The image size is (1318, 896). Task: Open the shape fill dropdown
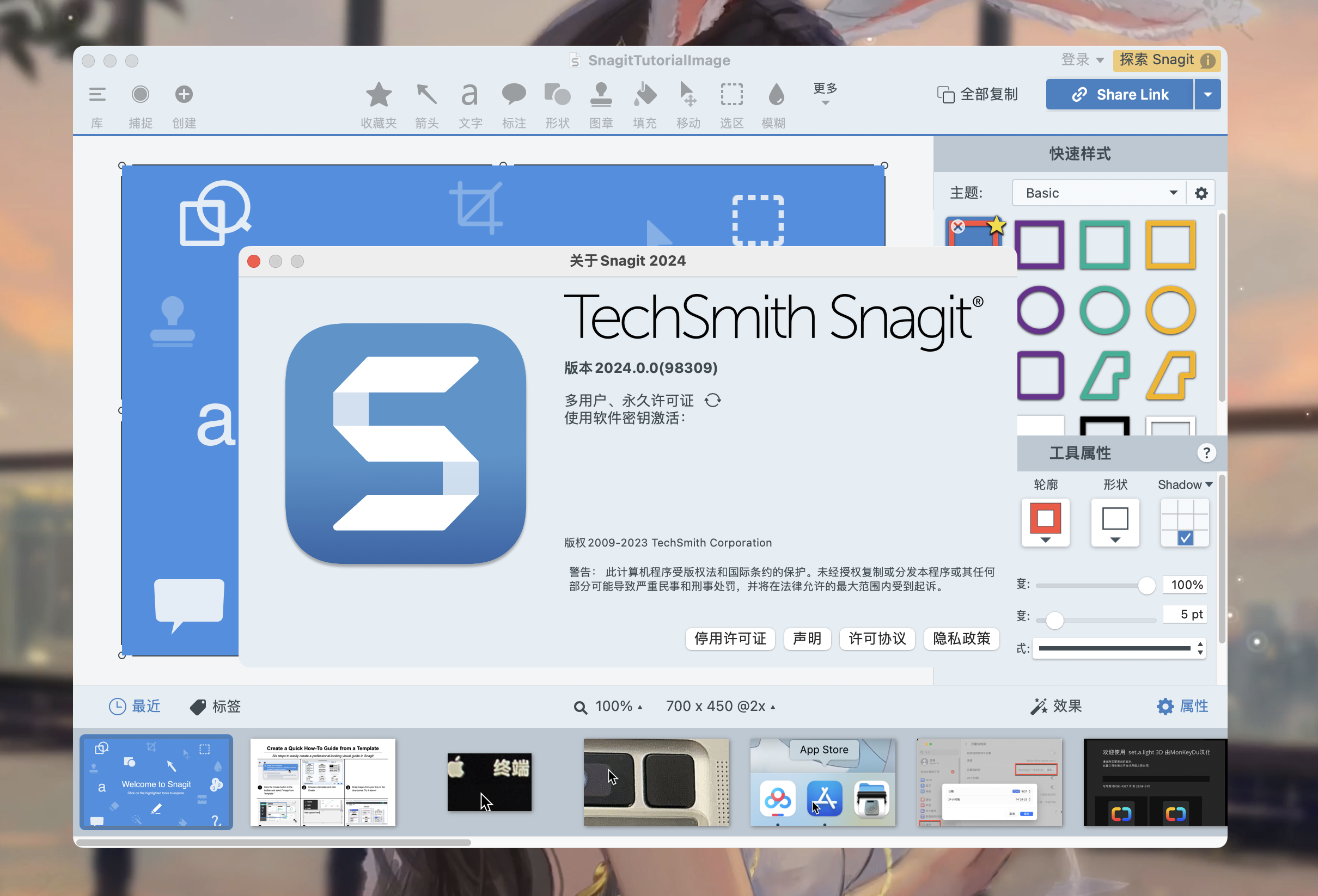(x=1115, y=523)
